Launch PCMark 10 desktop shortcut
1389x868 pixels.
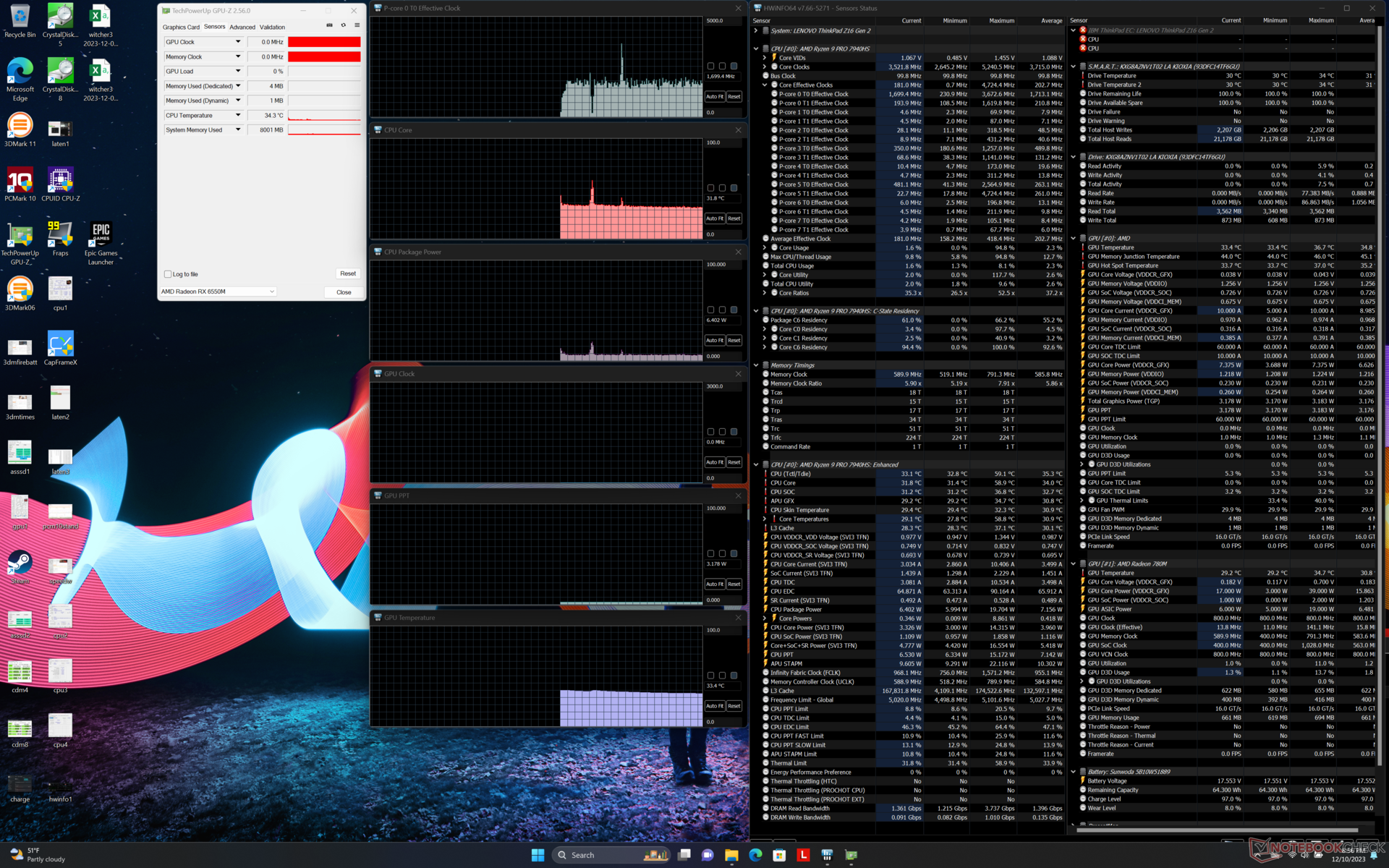(20, 184)
